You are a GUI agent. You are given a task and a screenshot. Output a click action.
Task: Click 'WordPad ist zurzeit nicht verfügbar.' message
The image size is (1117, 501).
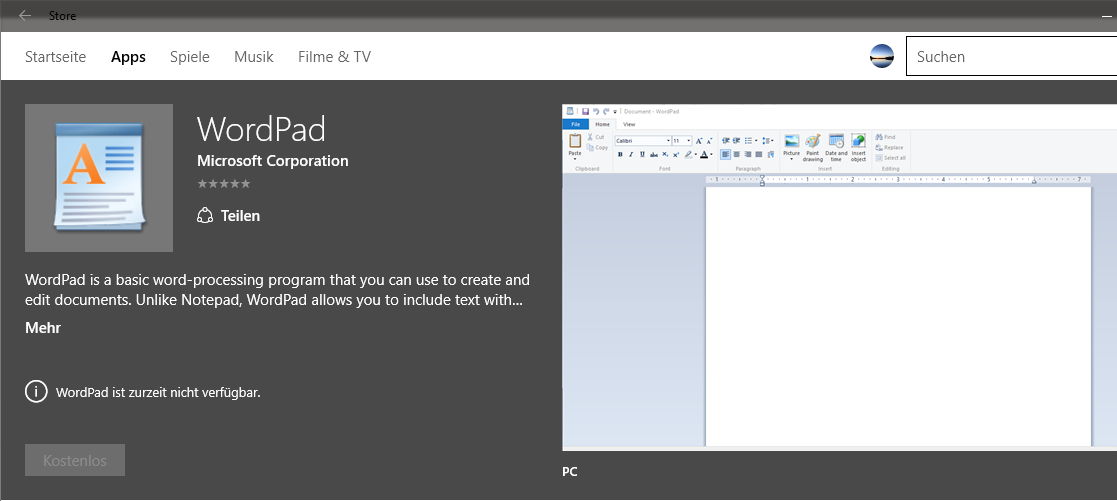(158, 392)
